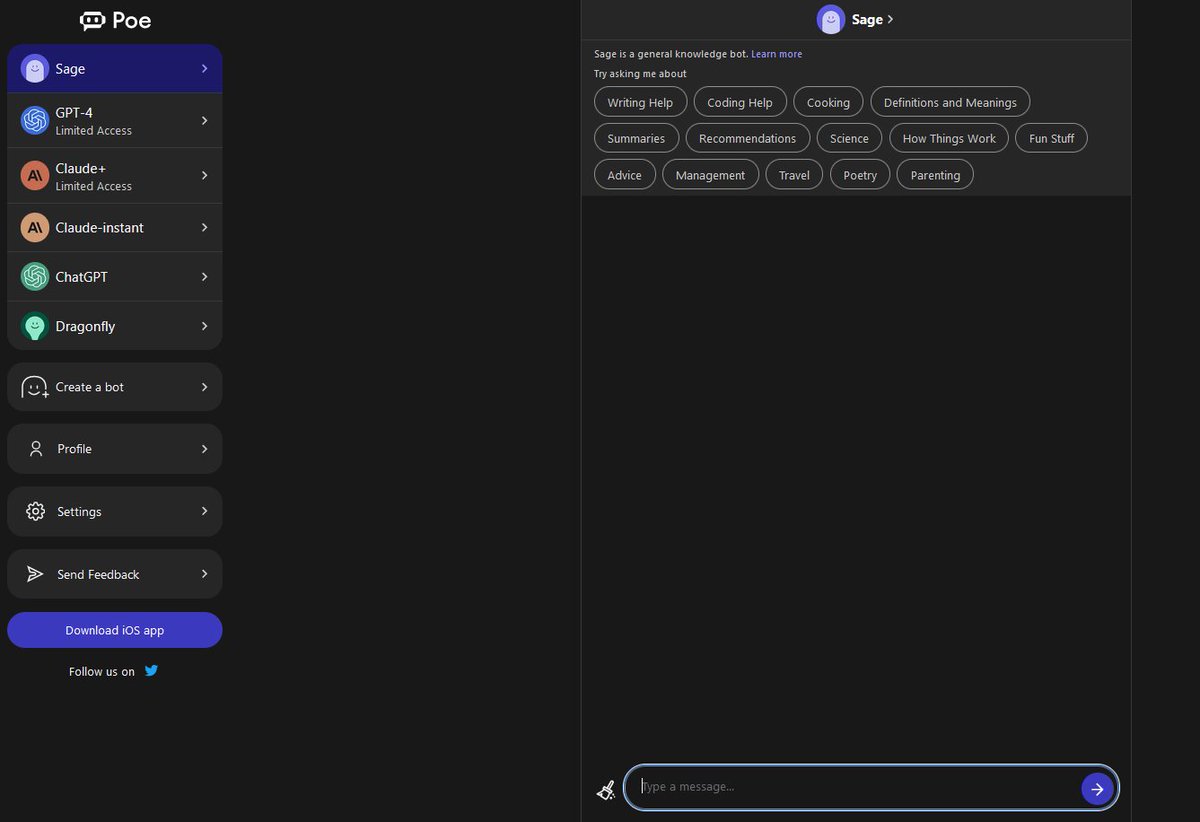This screenshot has width=1200, height=822.
Task: Send message with arrow button
Action: click(1097, 789)
